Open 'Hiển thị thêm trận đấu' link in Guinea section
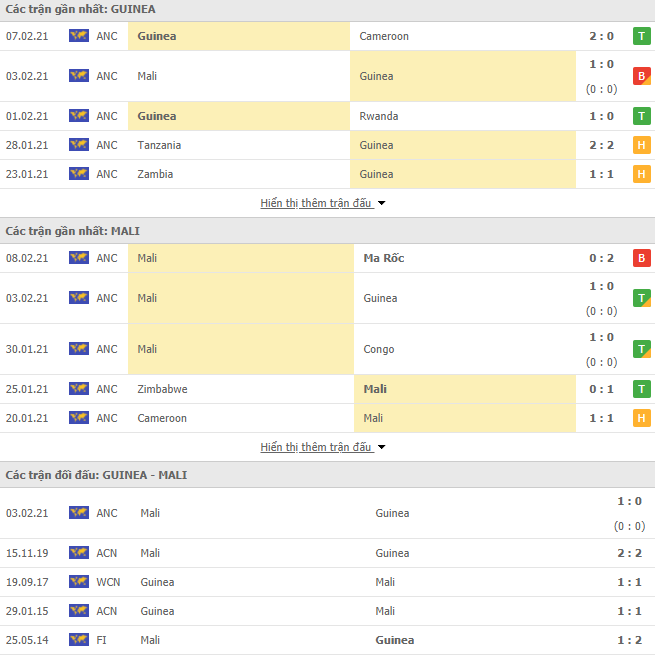 tap(316, 203)
